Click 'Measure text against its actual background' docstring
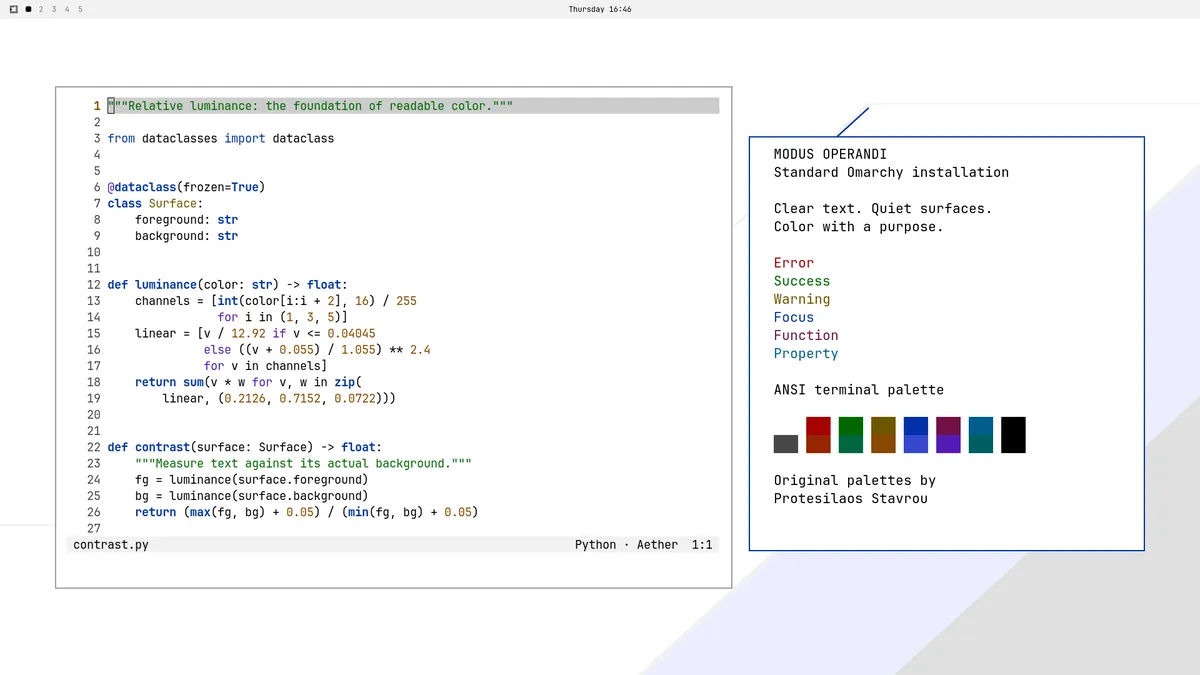The image size is (1200, 675). 304,463
